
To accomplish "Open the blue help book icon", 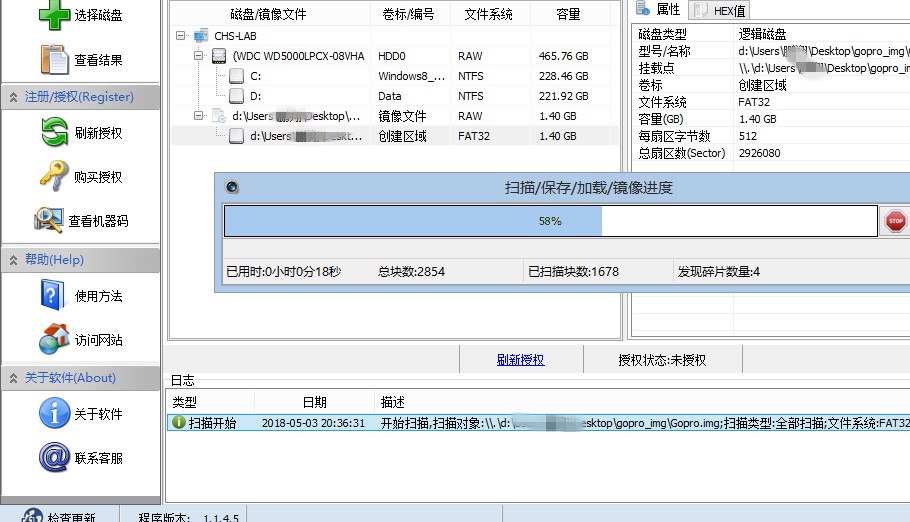I will point(52,295).
